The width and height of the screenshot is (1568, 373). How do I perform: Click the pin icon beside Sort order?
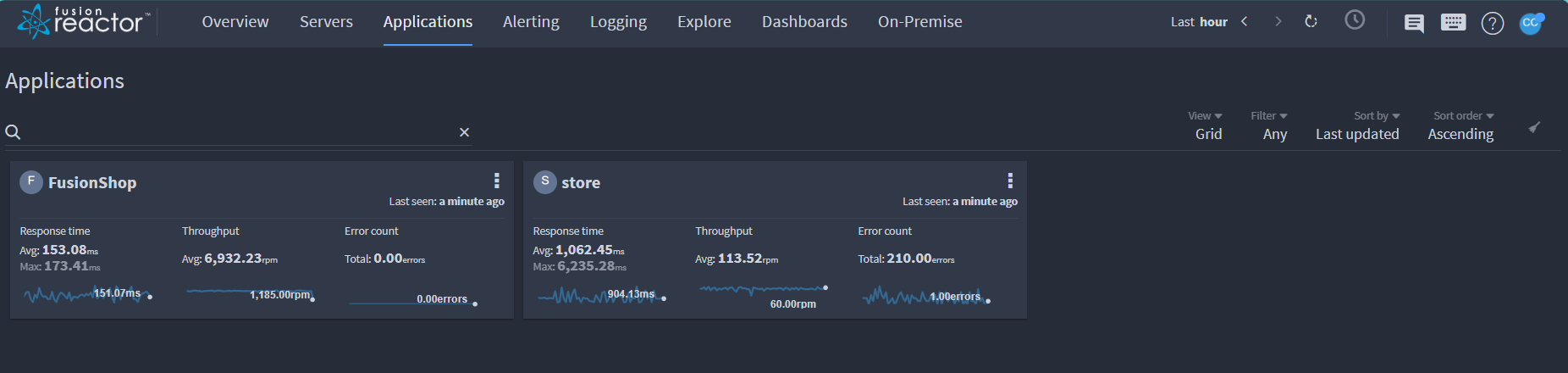pos(1534,127)
